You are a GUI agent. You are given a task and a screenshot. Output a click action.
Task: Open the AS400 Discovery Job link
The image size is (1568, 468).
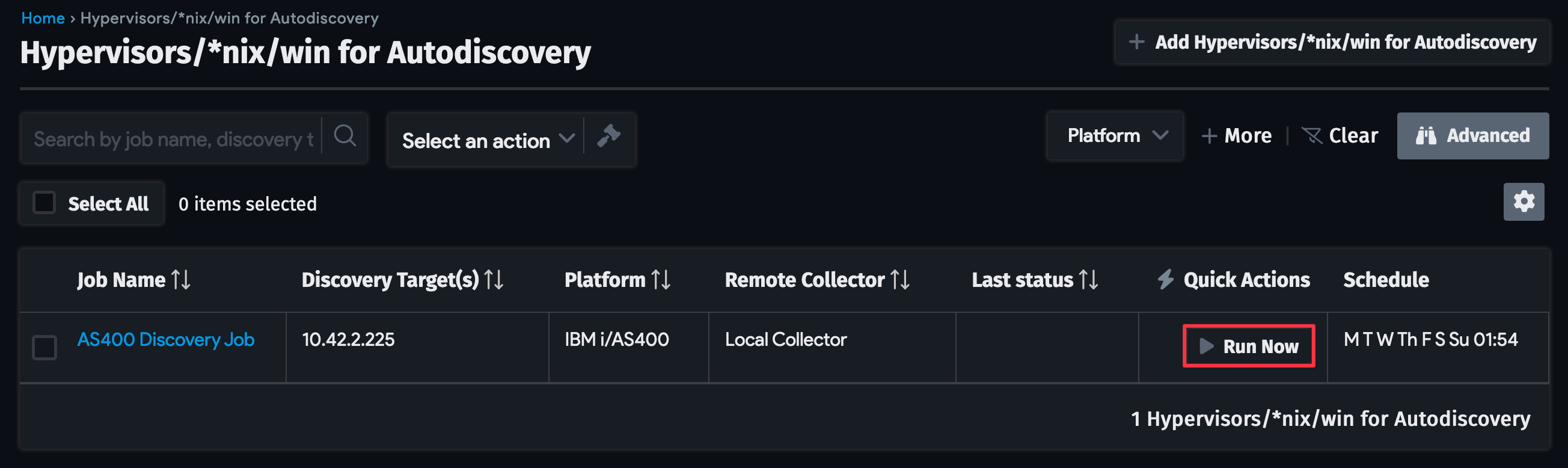[166, 339]
